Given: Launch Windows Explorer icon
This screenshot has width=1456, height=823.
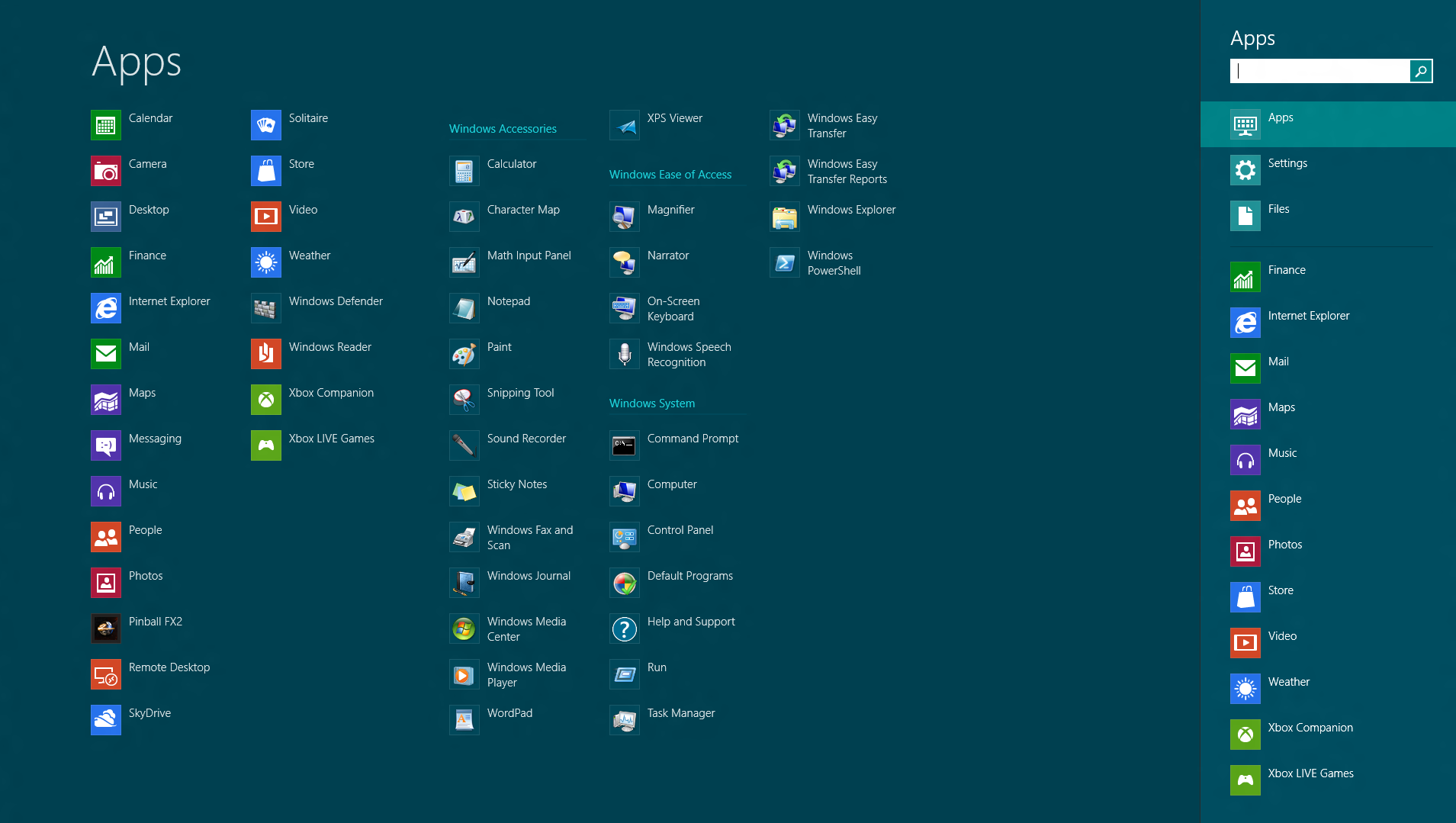Looking at the screenshot, I should click(784, 217).
